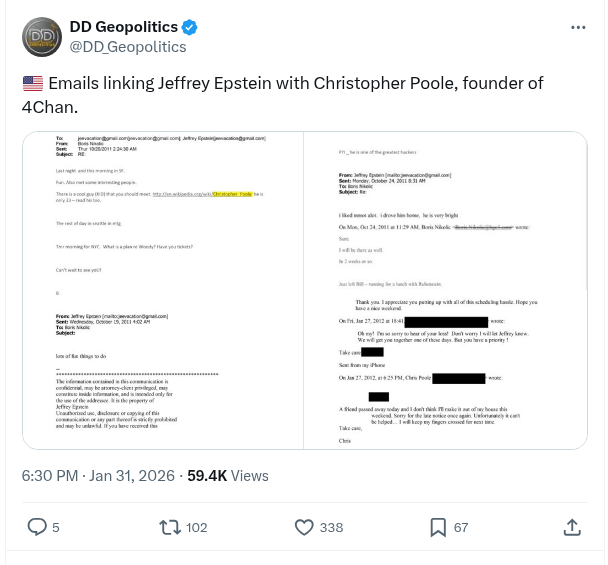Click the 67 bookmarks count

[461, 527]
